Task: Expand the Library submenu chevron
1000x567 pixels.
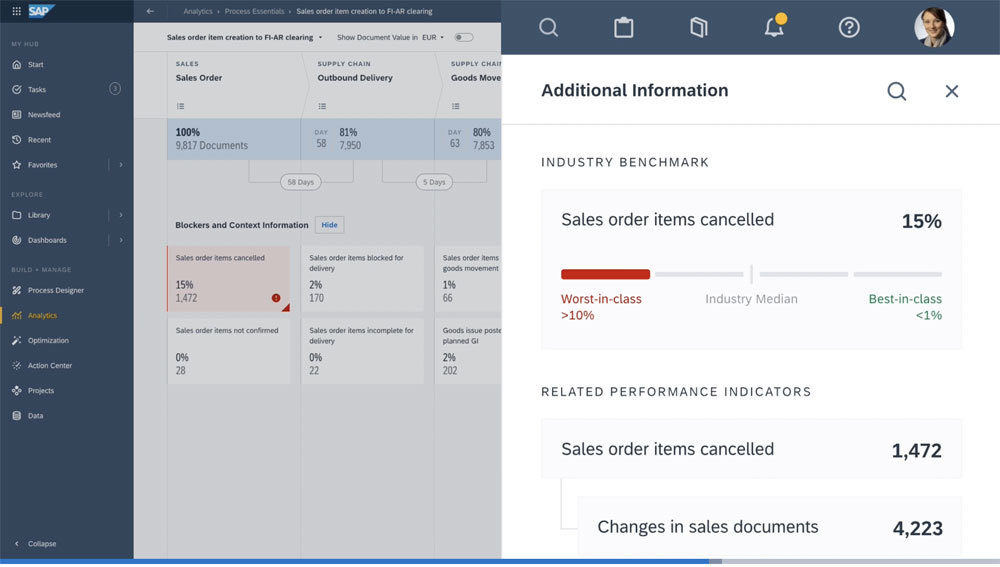Action: (x=121, y=215)
